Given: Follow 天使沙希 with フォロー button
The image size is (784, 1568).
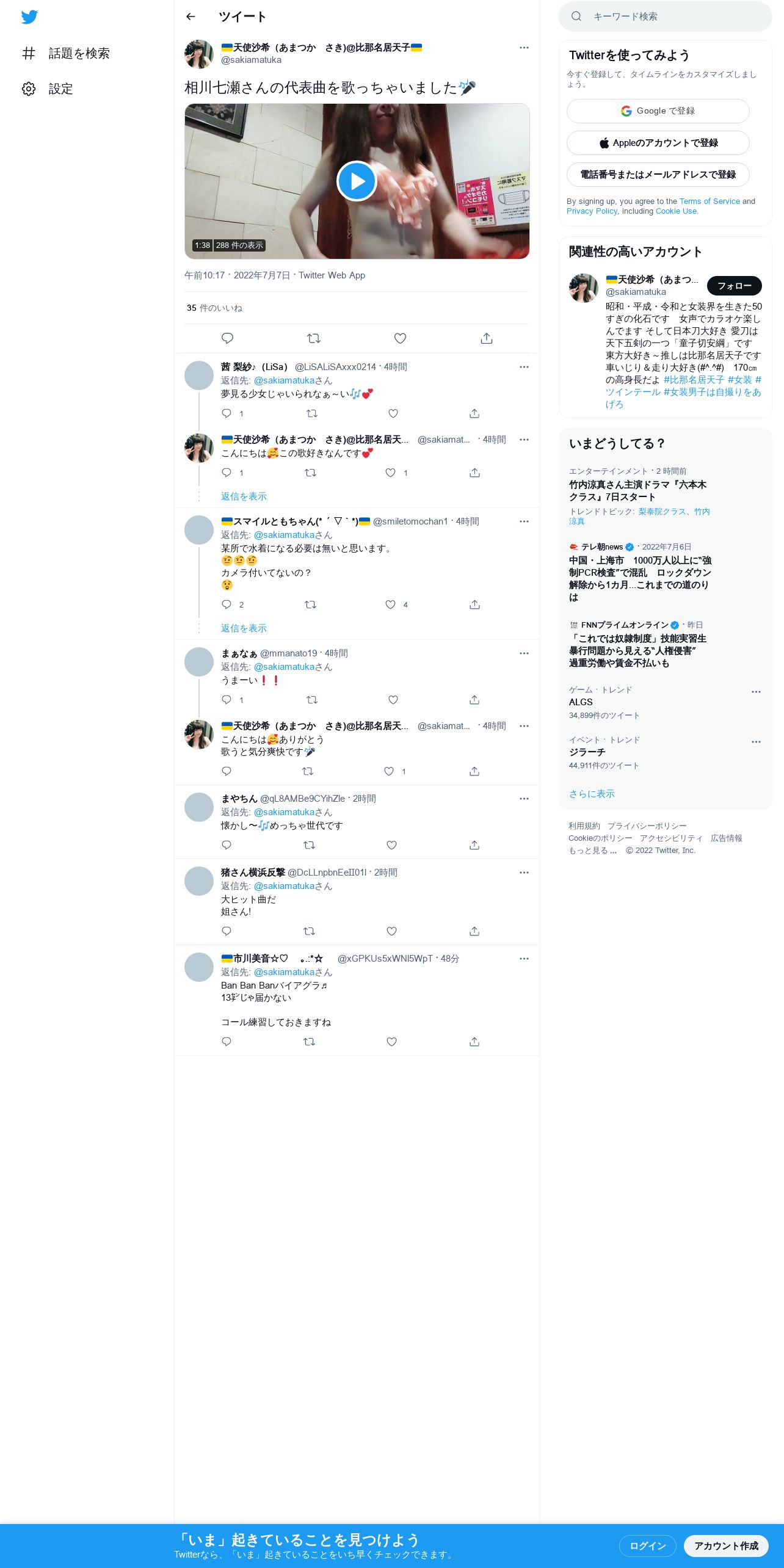Looking at the screenshot, I should pyautogui.click(x=735, y=286).
